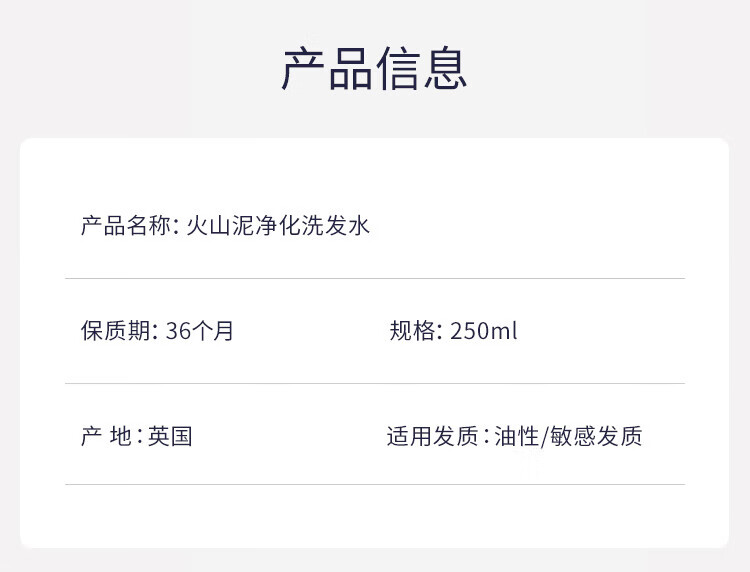The image size is (750, 572).
Task: Click divider line below 产地 row
Action: (x=375, y=484)
